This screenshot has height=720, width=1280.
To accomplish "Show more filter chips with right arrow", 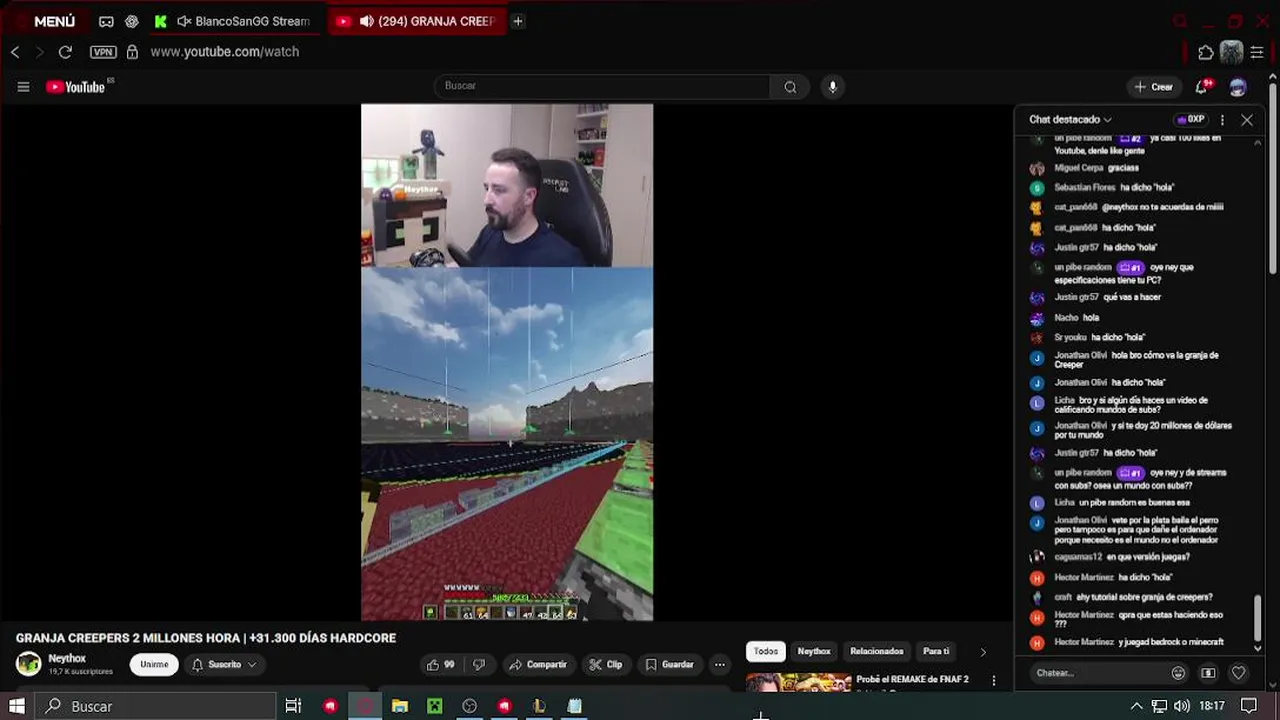I will point(983,652).
